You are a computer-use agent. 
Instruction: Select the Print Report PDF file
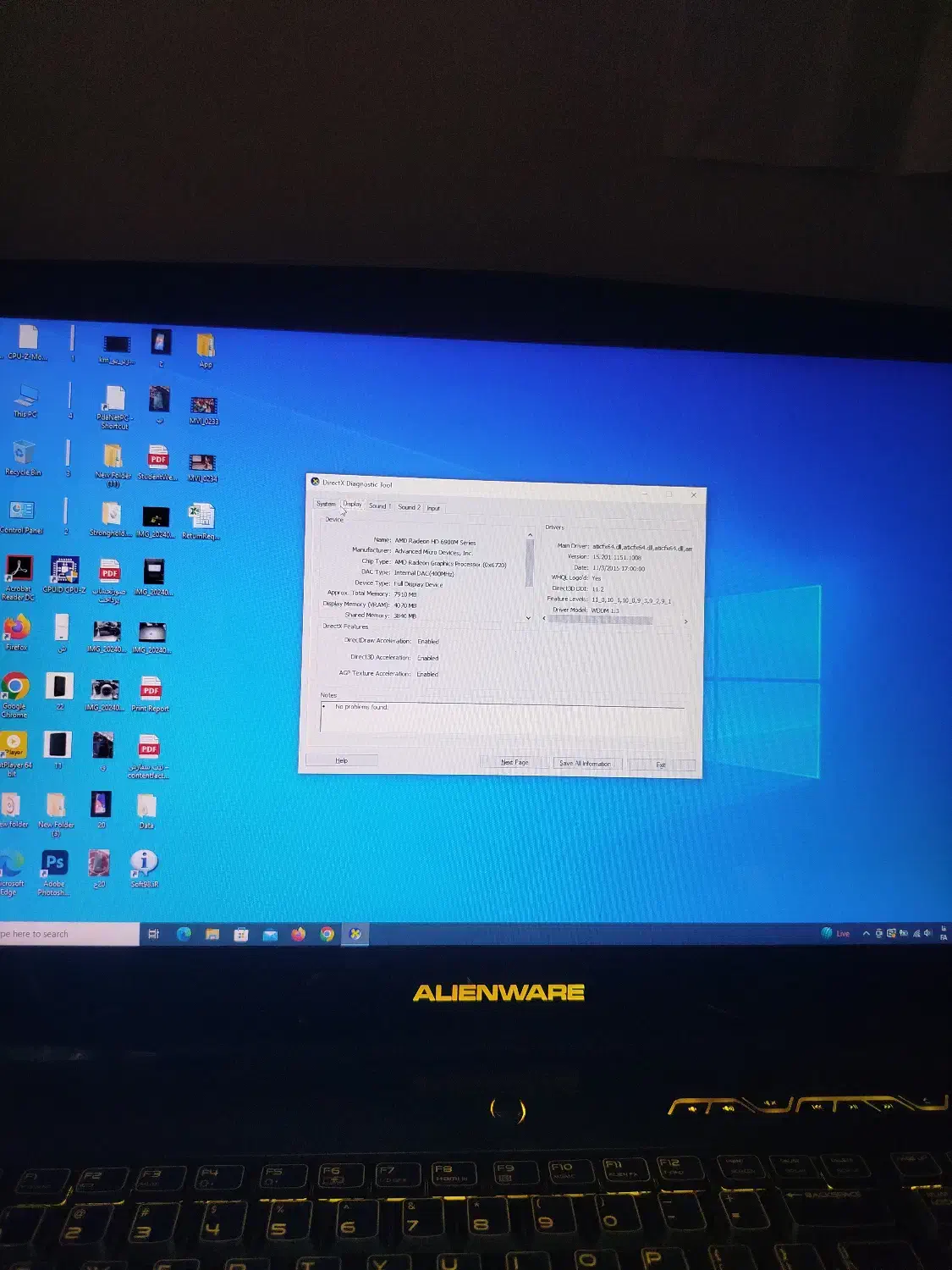(x=151, y=689)
